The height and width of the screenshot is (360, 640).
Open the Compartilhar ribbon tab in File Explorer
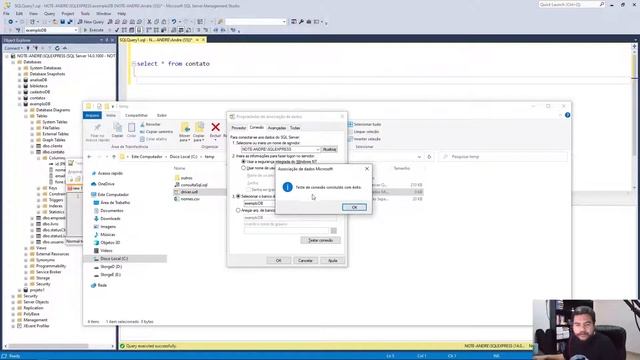(136, 116)
